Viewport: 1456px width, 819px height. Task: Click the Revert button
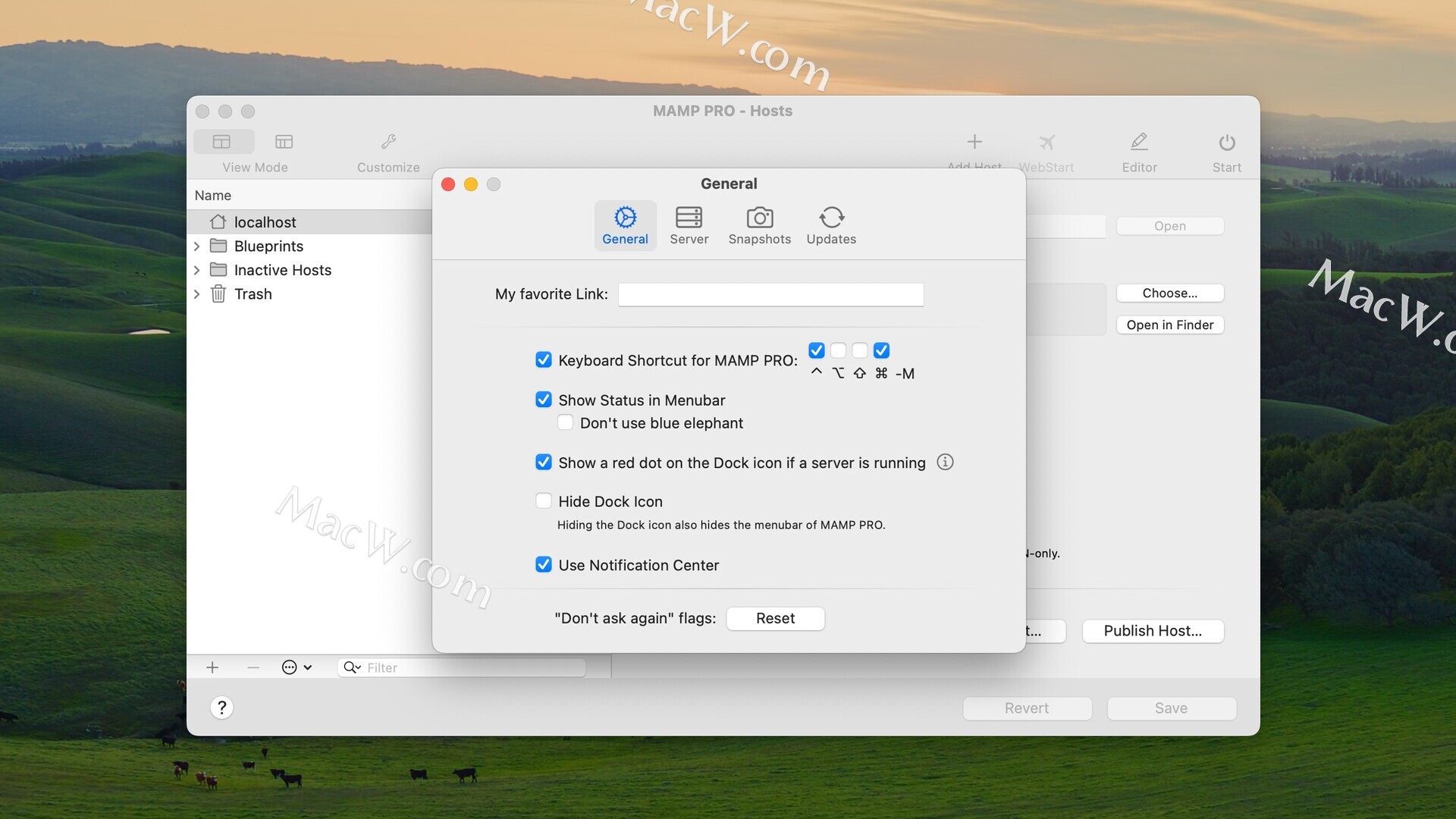(x=1027, y=708)
